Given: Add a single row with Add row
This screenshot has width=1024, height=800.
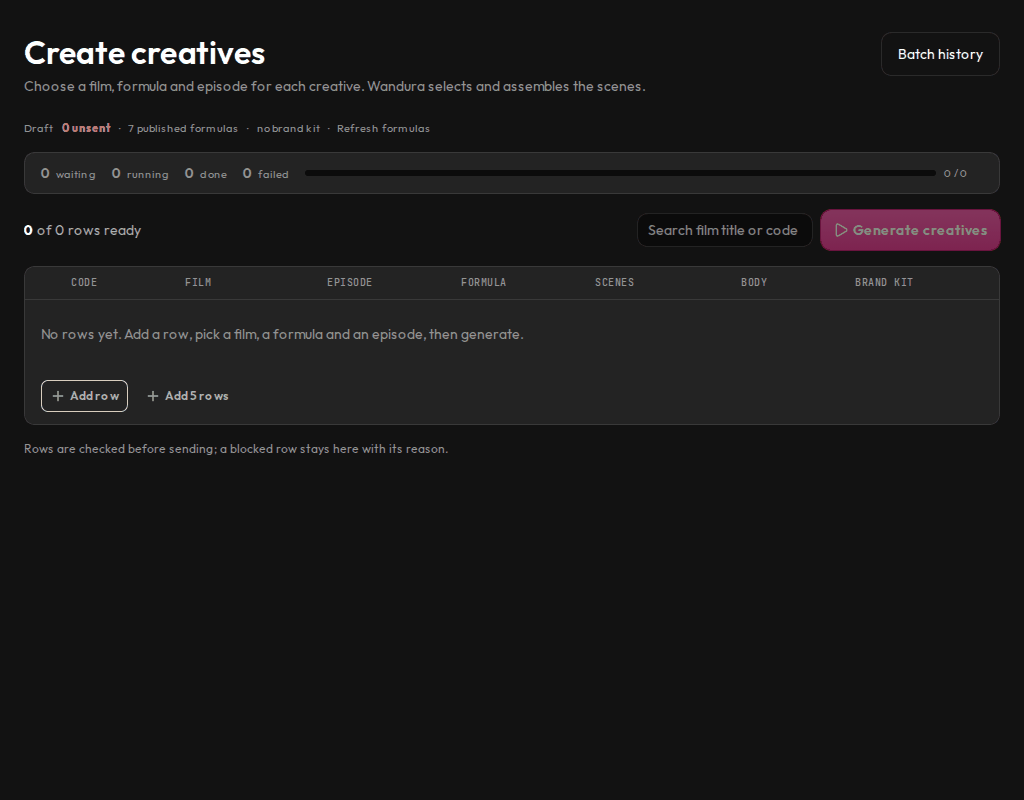Looking at the screenshot, I should tap(84, 396).
